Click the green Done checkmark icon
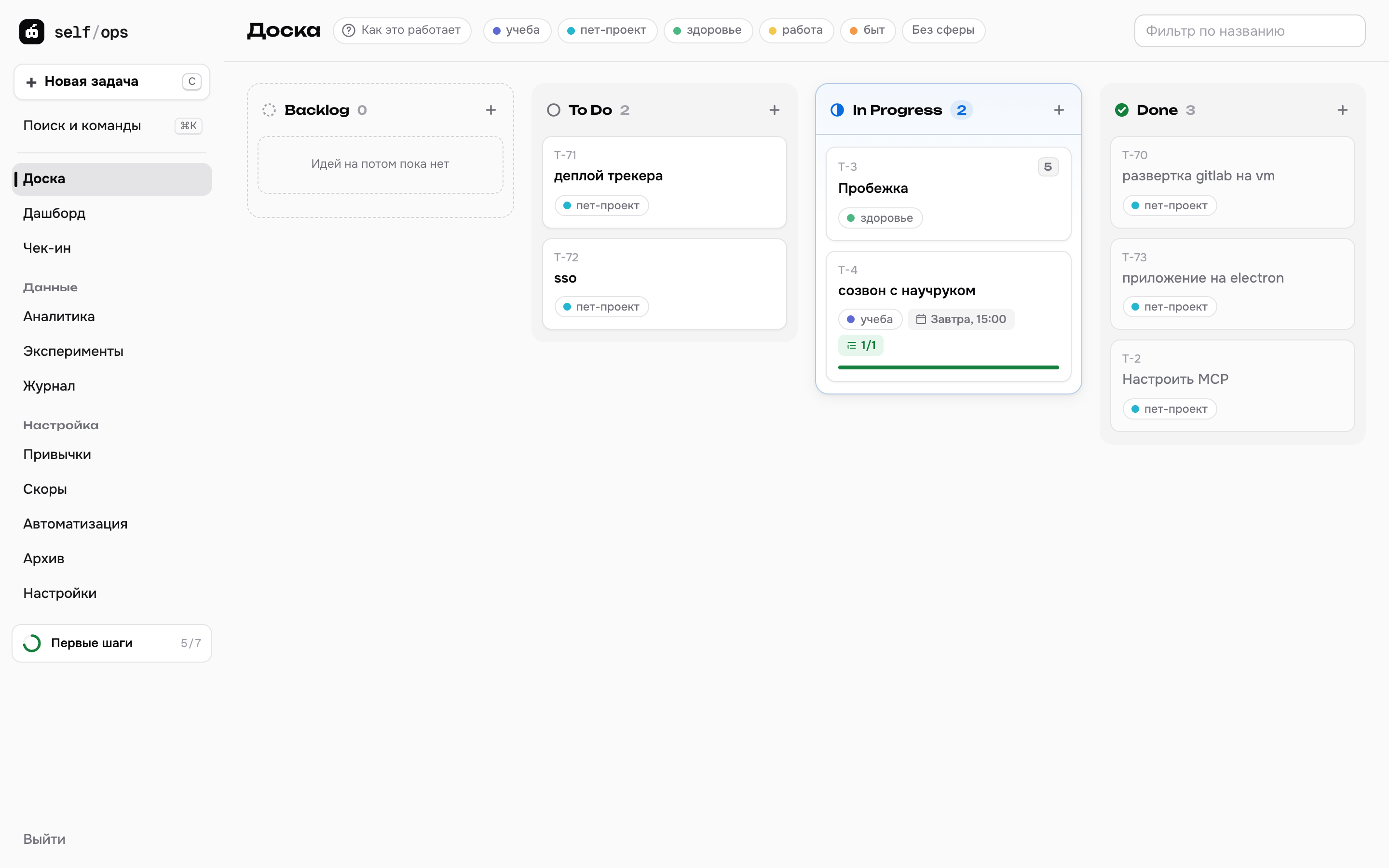Viewport: 1389px width, 868px height. click(x=1121, y=109)
